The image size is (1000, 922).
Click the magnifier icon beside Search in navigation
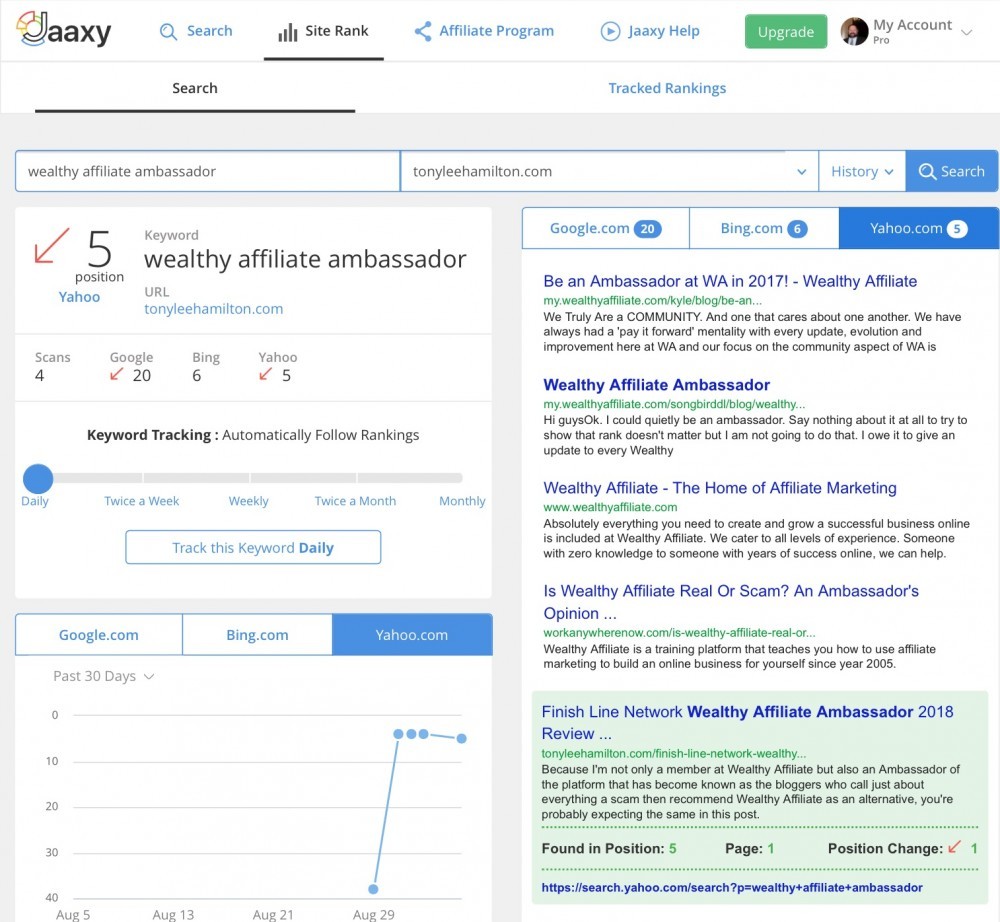pos(168,31)
